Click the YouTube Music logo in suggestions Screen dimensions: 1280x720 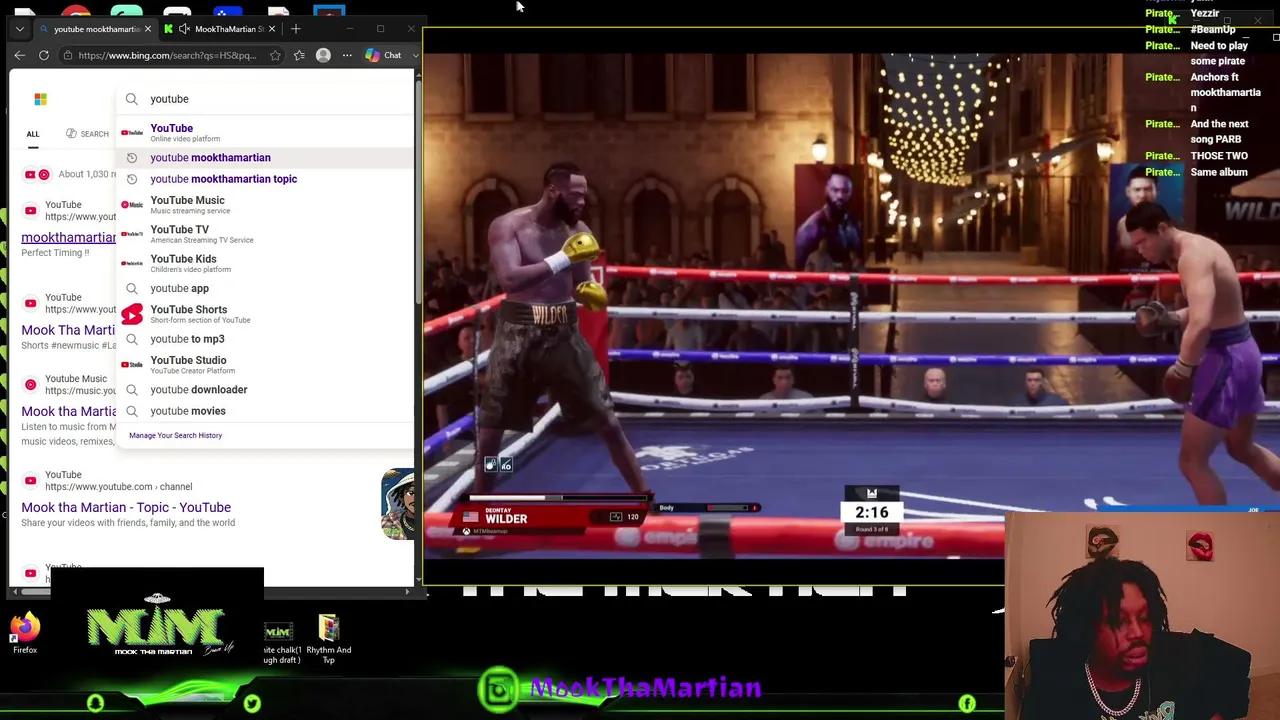[132, 204]
